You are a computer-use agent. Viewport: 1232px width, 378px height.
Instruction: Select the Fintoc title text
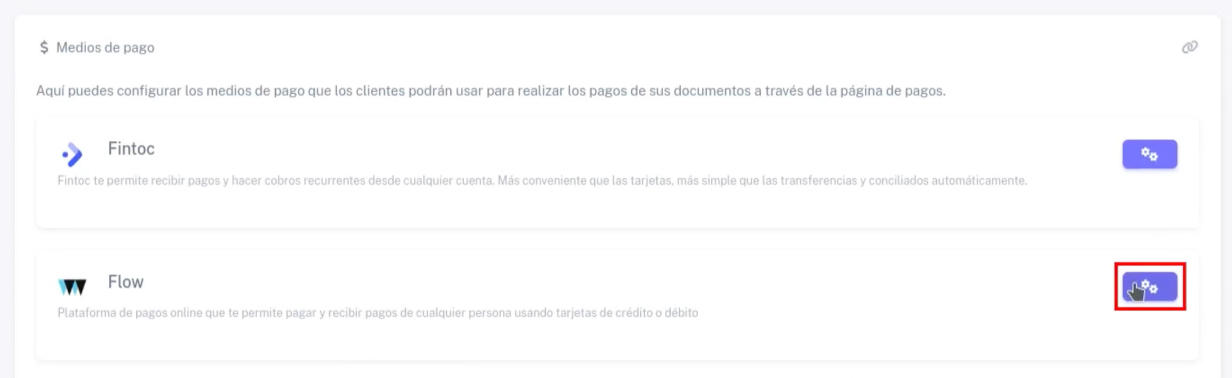(x=131, y=149)
